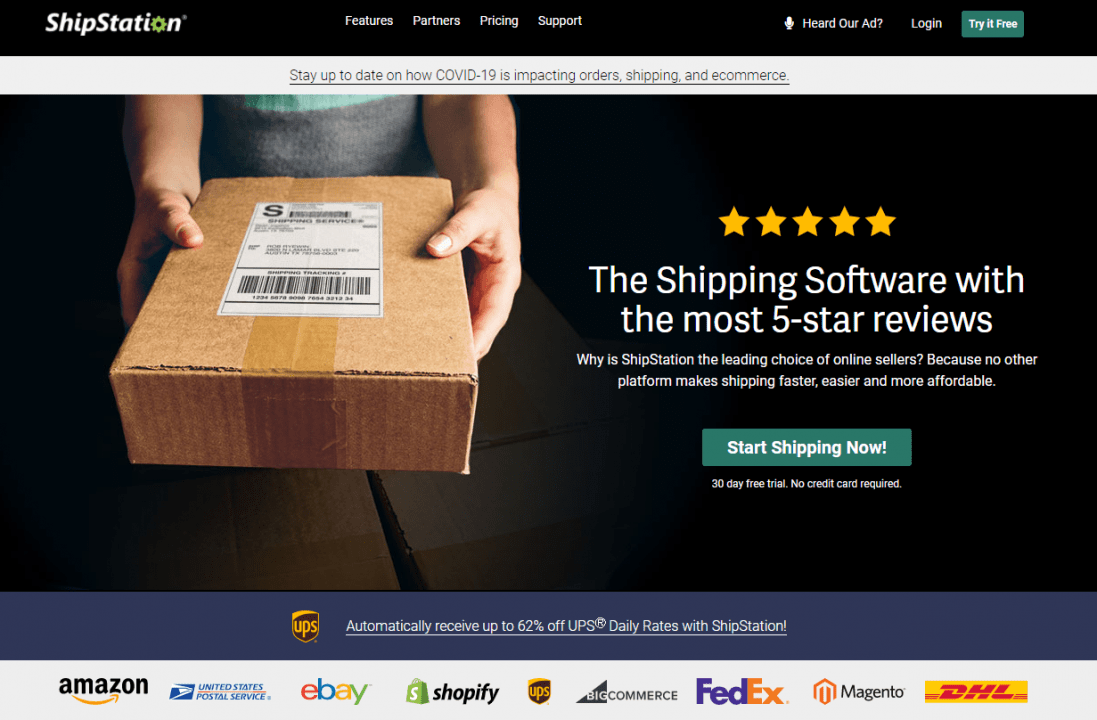Click the small UPS logo in the partner row
The image size is (1097, 720).
pos(539,691)
